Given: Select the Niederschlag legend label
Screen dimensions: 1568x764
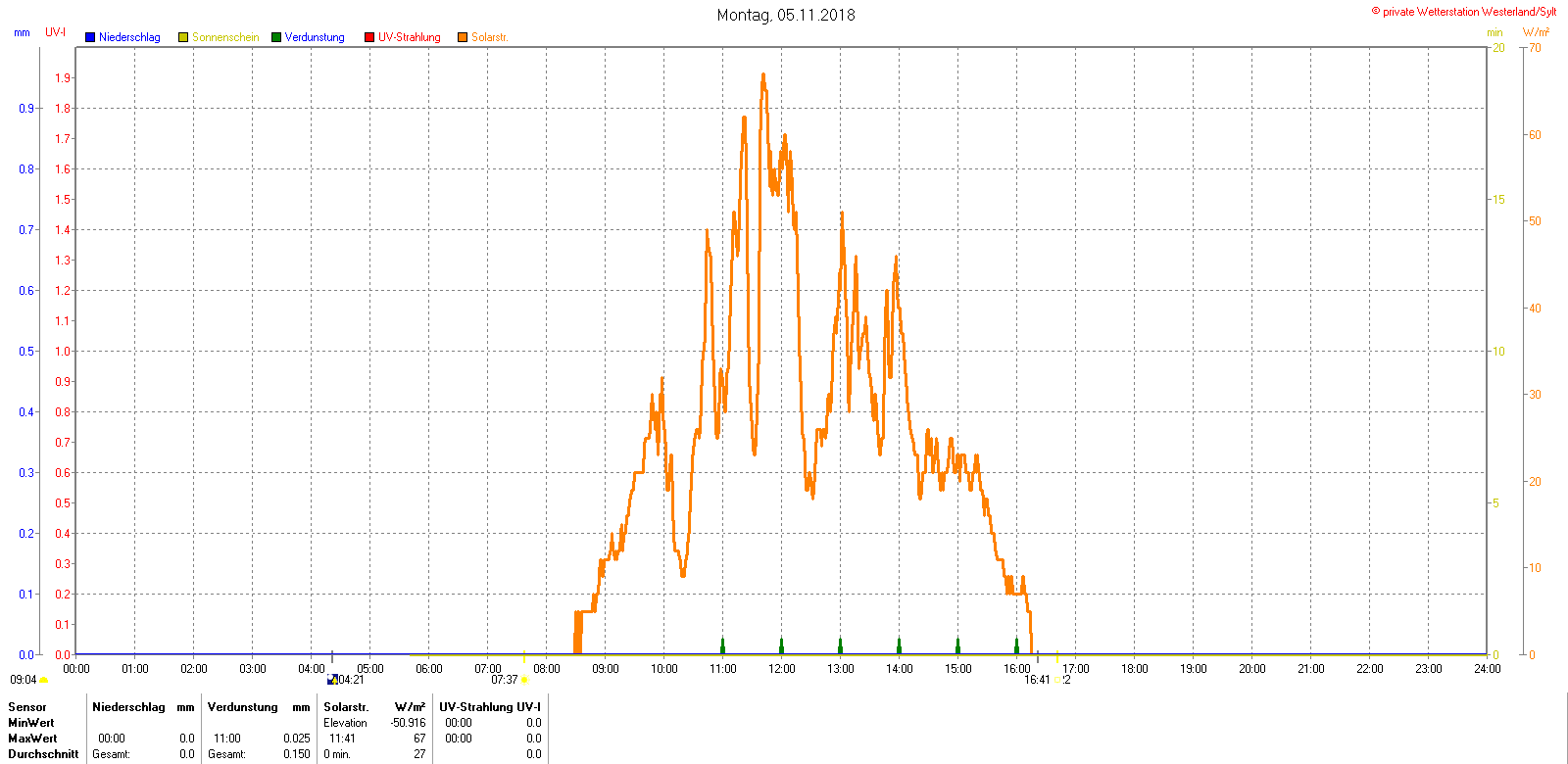Looking at the screenshot, I should pos(129,37).
